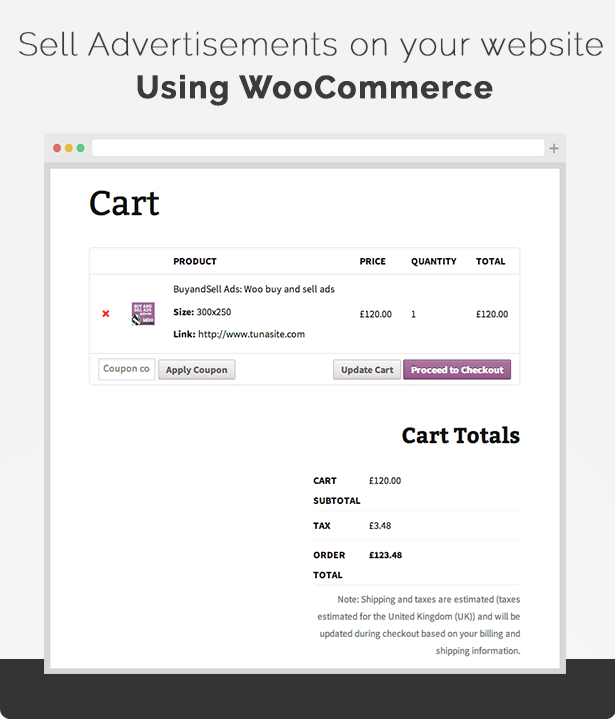The image size is (615, 721).
Task: Select the quantity value 1
Action: (414, 314)
